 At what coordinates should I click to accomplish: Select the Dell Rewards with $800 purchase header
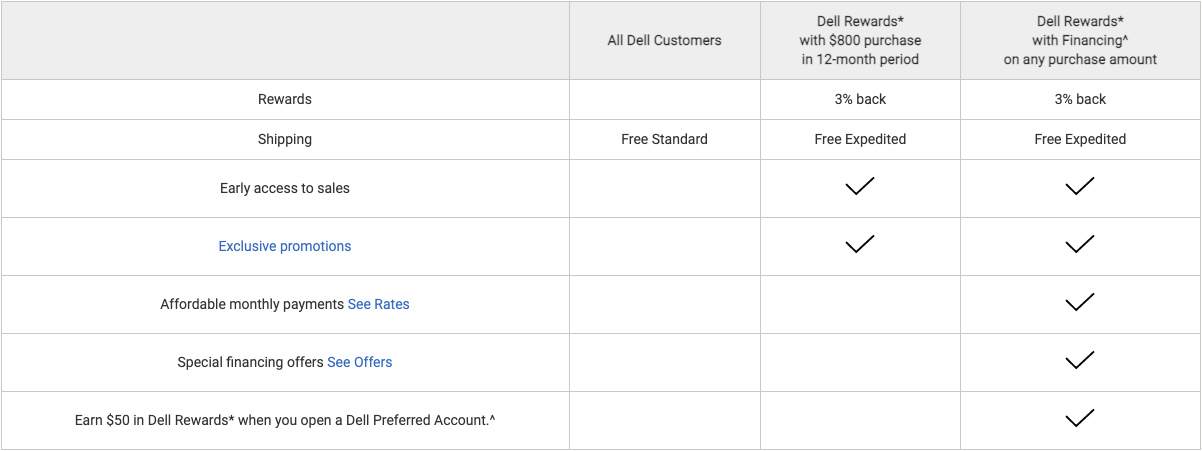click(860, 40)
